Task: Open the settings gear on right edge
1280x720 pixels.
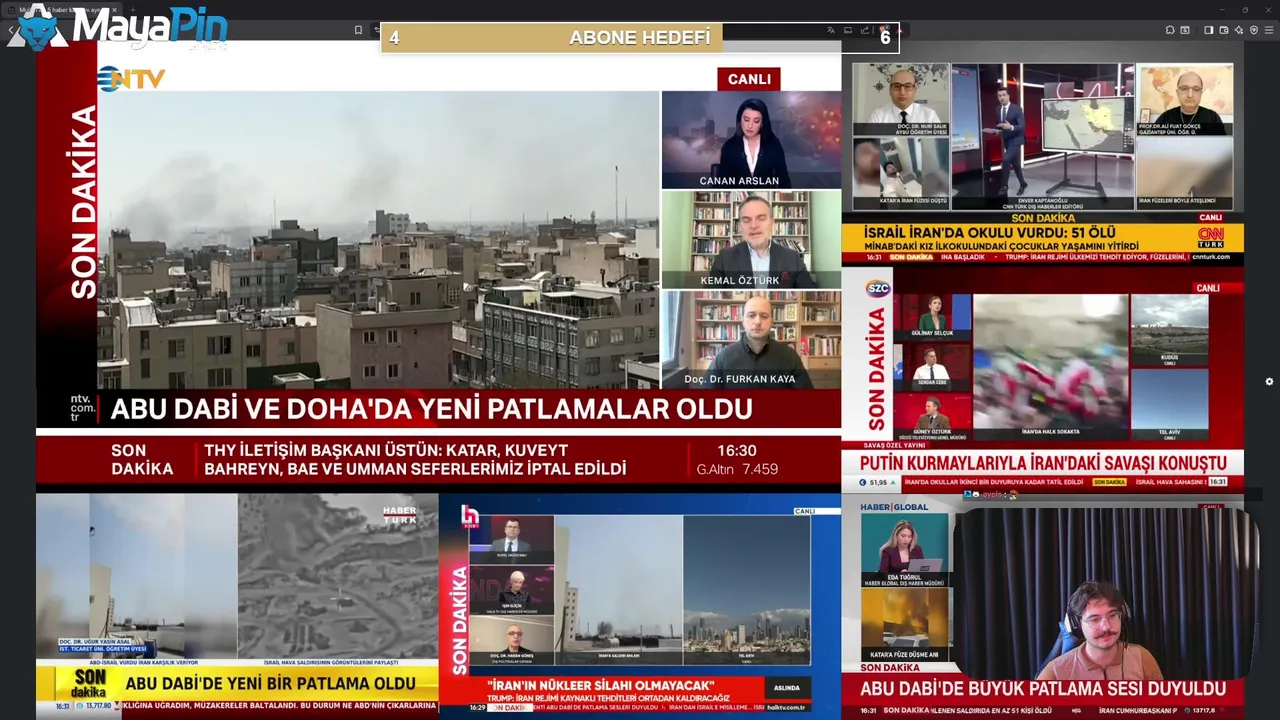Action: (x=1269, y=381)
